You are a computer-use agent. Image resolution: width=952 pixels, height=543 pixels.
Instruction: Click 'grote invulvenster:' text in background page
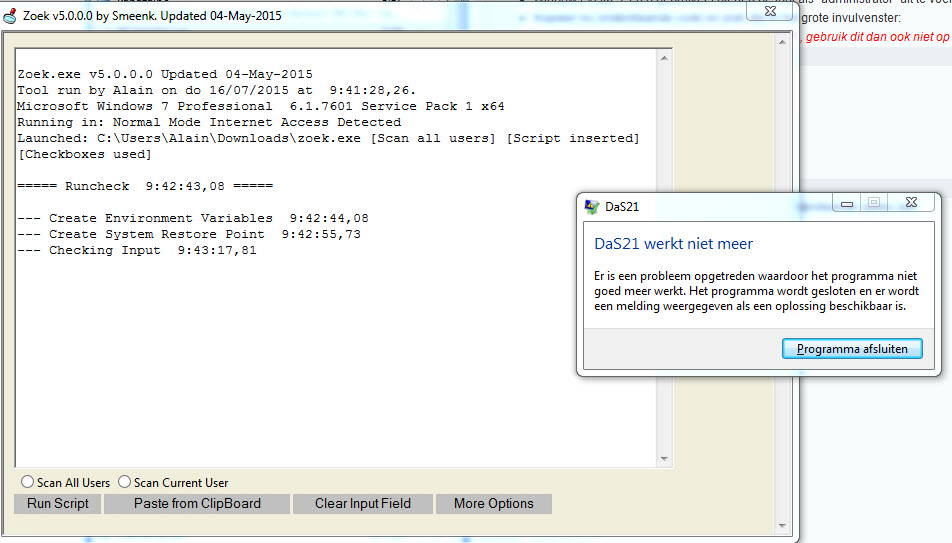click(851, 18)
